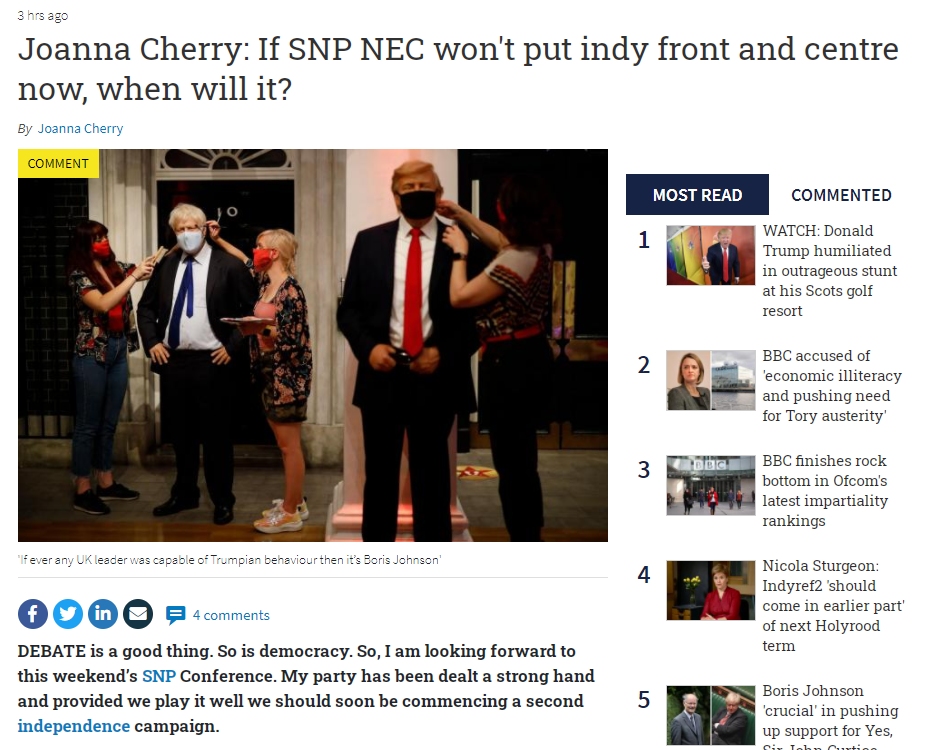Open author Joanna Cherry's profile link

click(x=80, y=128)
